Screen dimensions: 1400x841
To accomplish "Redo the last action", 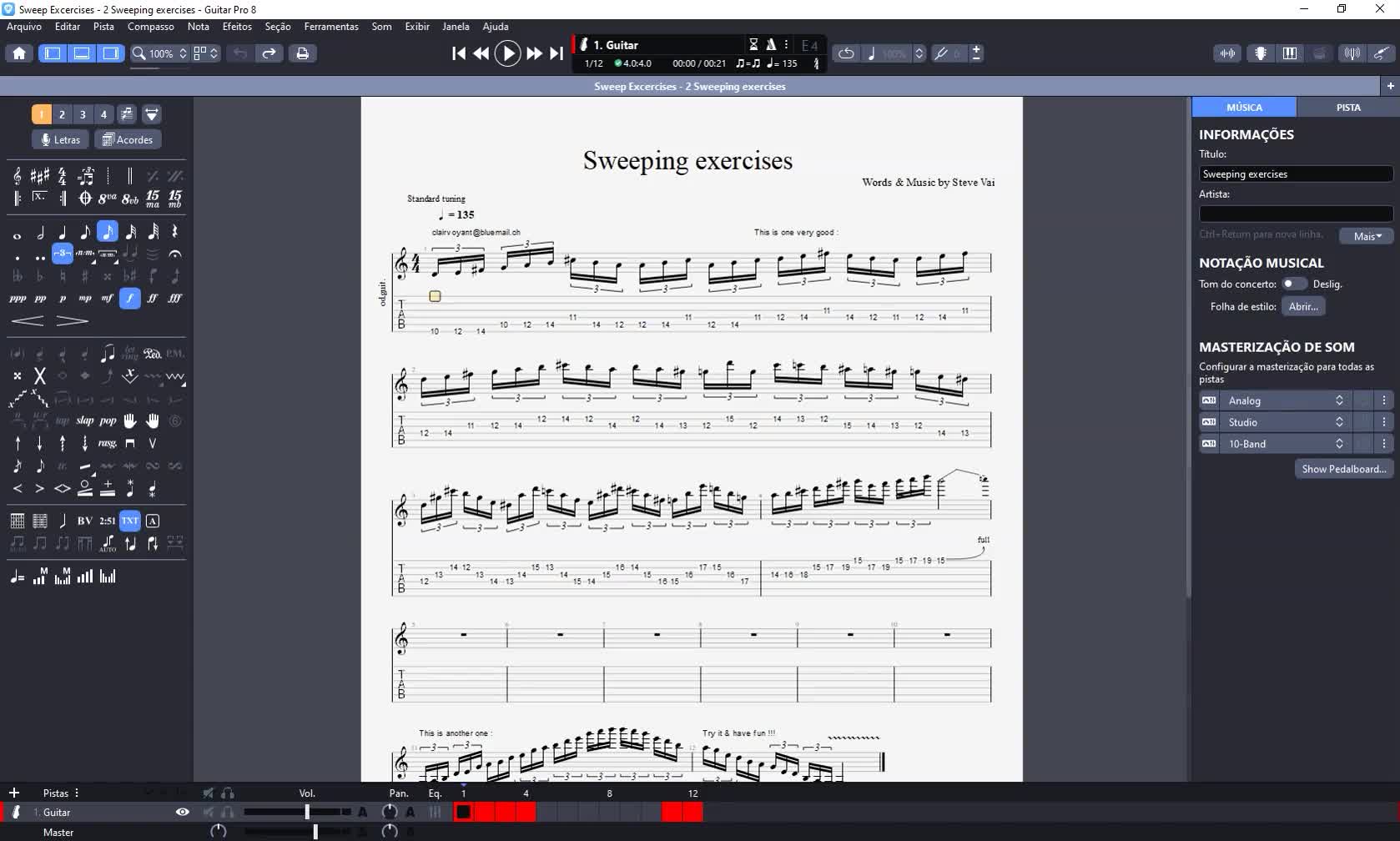I will [x=269, y=53].
